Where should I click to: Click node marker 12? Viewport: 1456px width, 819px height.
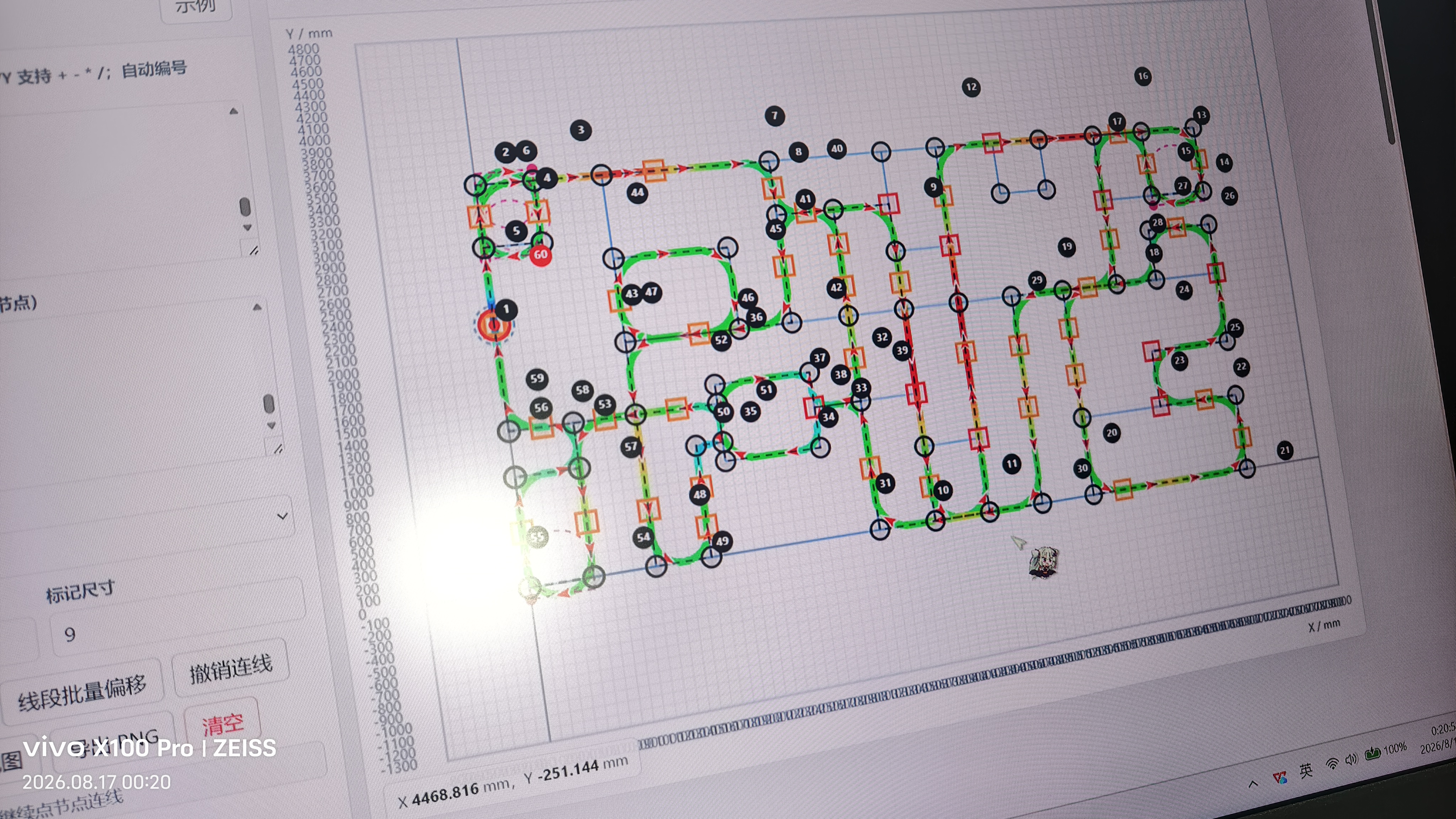tap(971, 87)
